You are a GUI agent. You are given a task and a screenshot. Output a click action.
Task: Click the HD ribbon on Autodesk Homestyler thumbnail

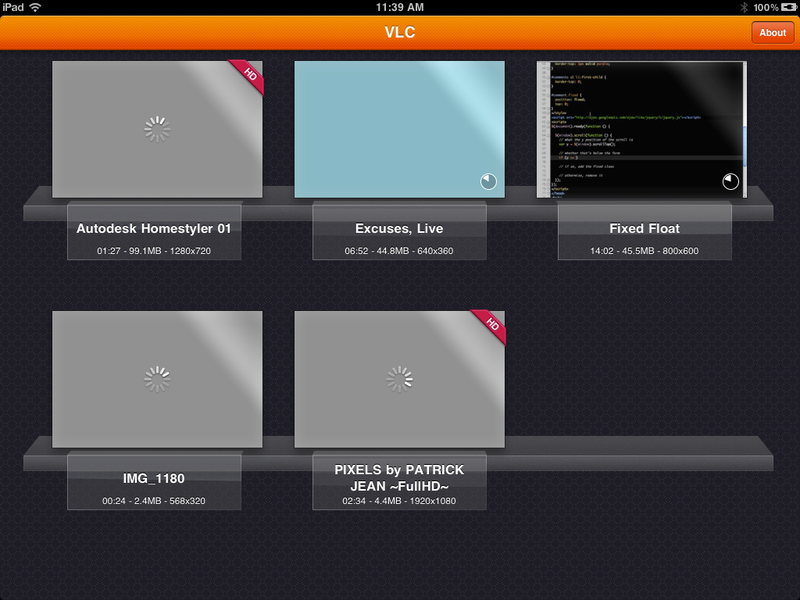[248, 76]
